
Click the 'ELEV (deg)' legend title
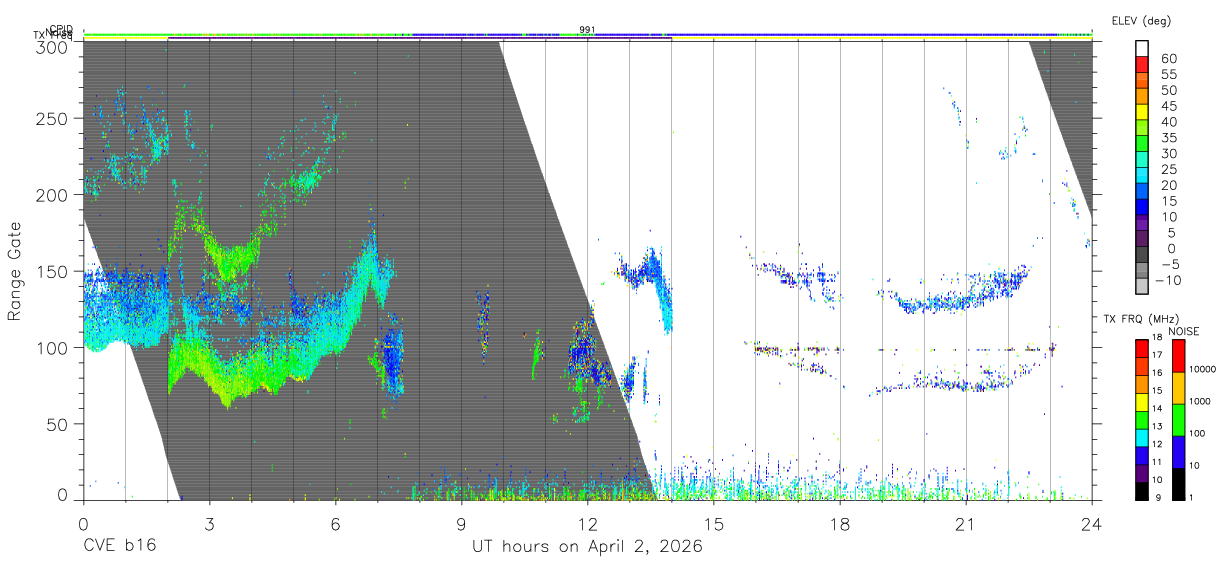(1141, 20)
